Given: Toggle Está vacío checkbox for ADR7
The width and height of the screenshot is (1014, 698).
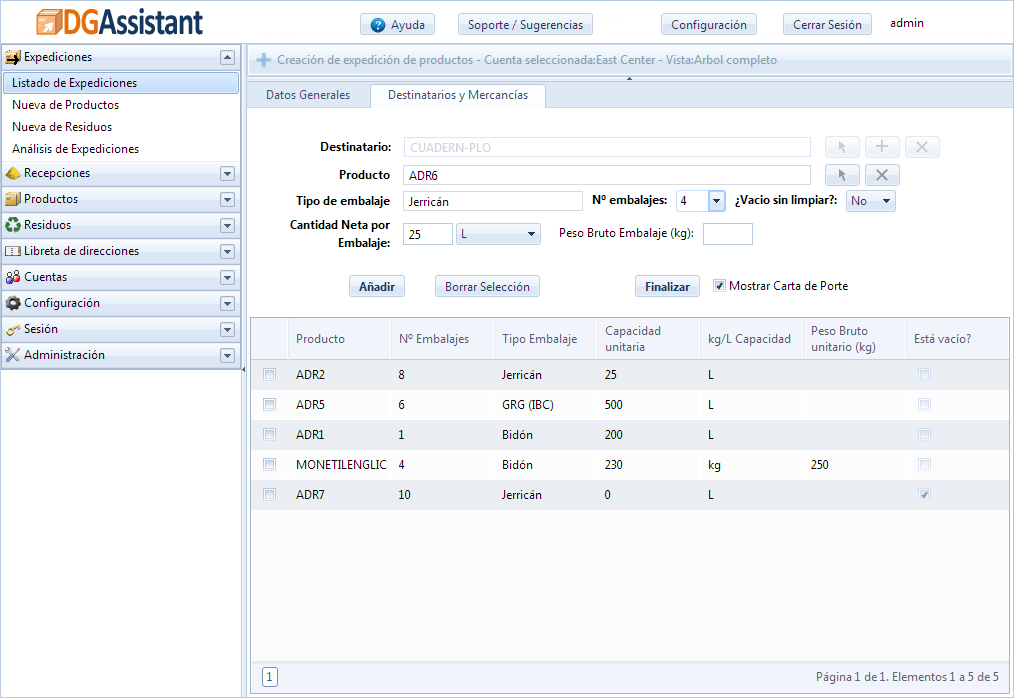Looking at the screenshot, I should click(x=925, y=494).
